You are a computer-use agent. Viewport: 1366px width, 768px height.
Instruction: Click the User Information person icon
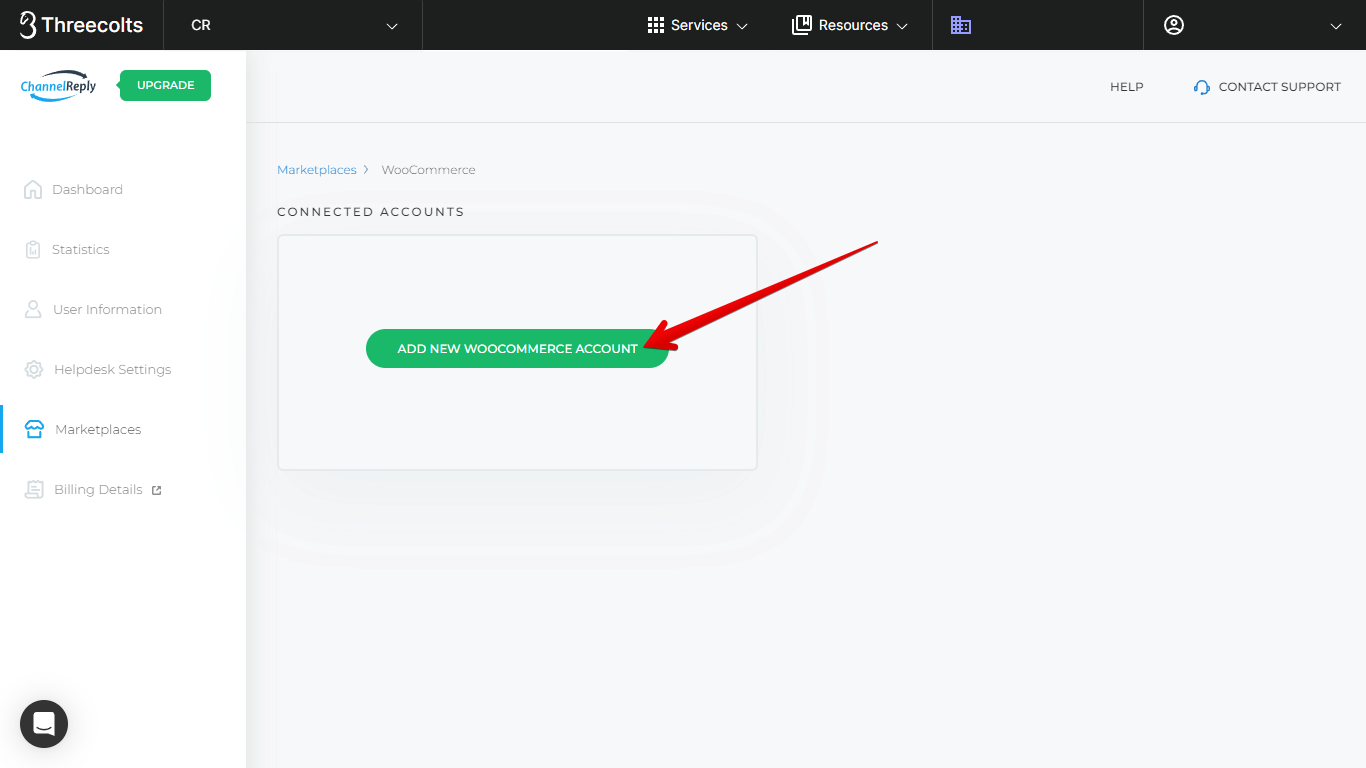[x=33, y=309]
